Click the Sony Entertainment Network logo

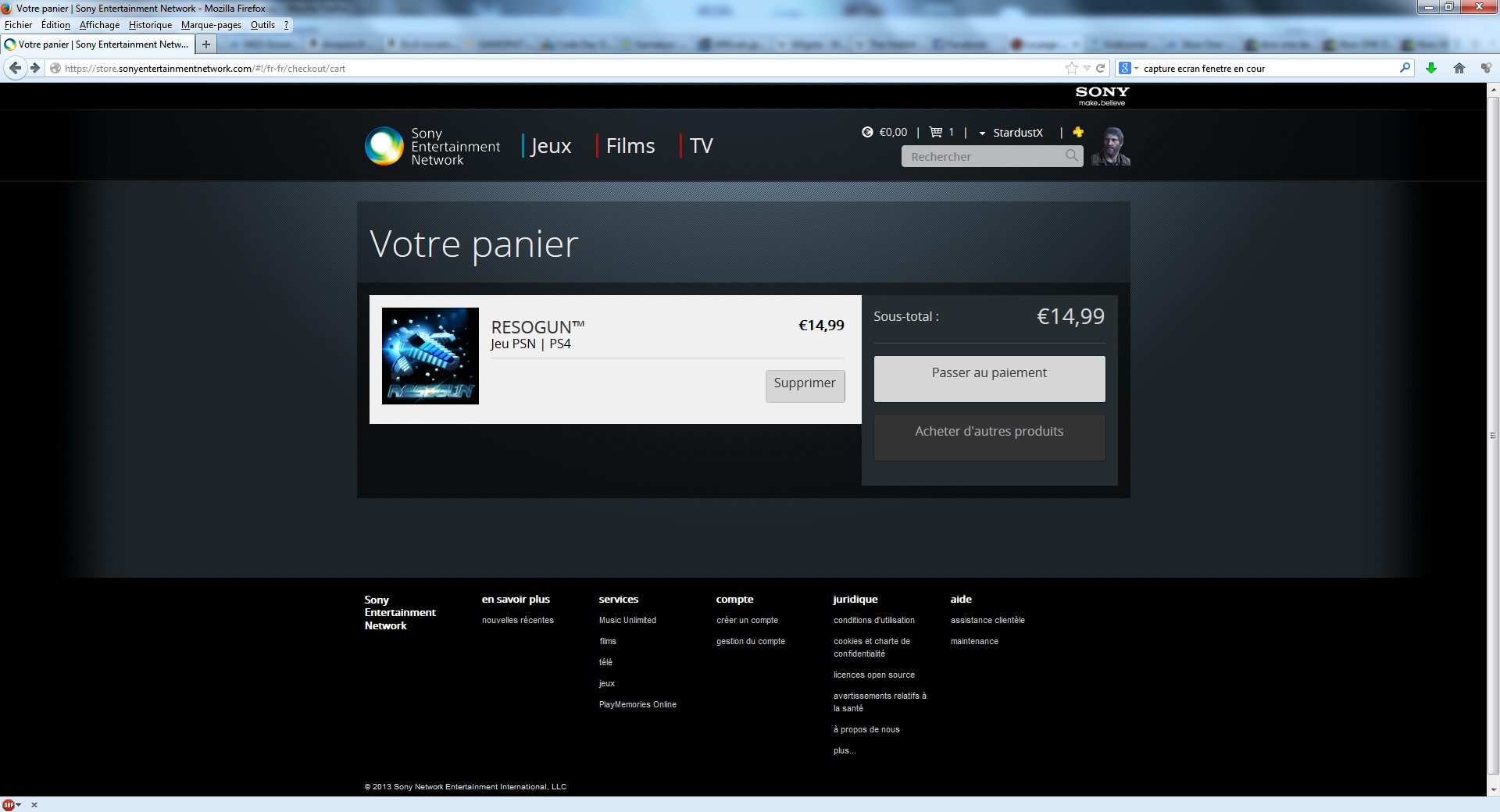pos(433,146)
